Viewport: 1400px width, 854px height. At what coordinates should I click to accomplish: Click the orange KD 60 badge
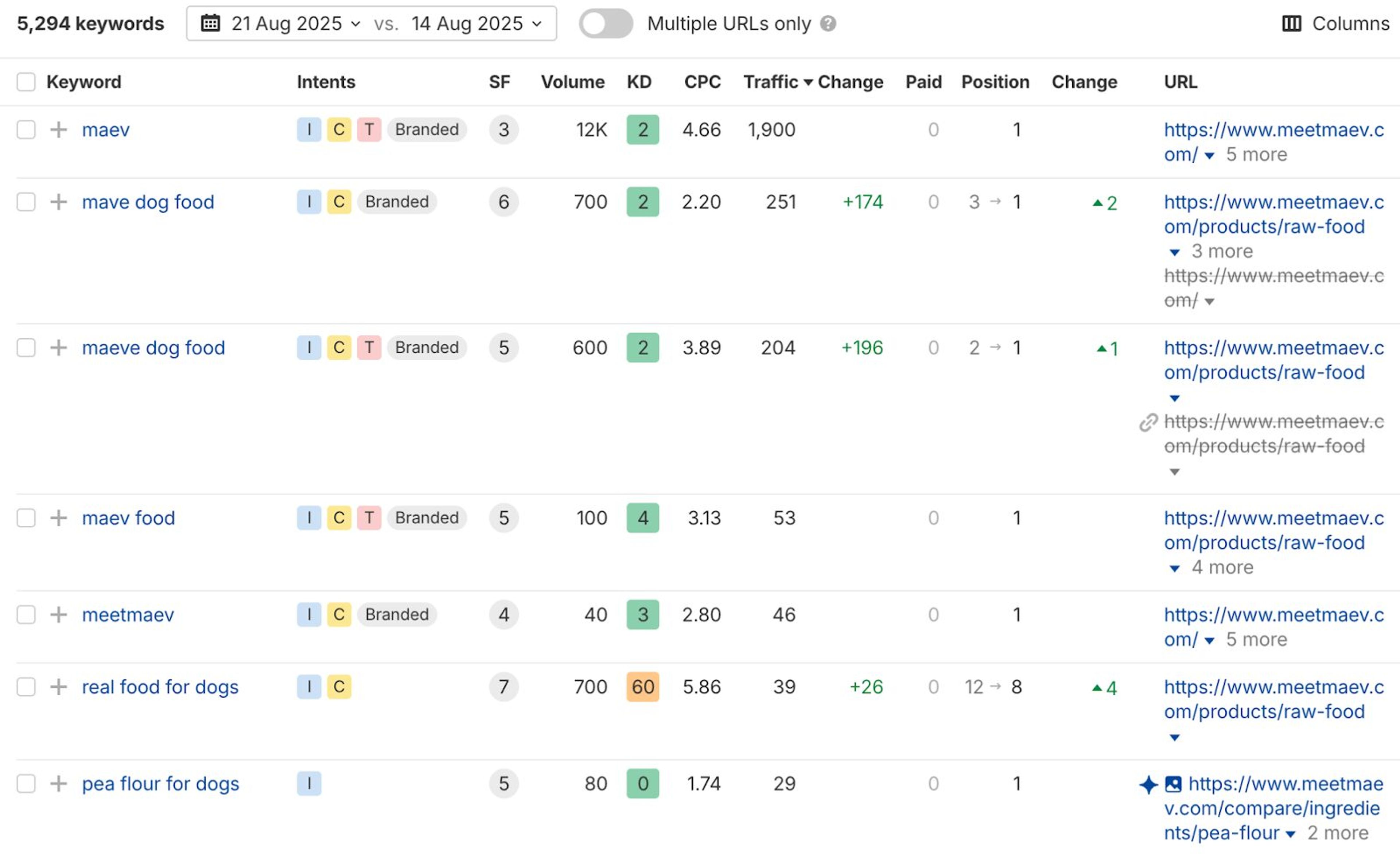[643, 687]
